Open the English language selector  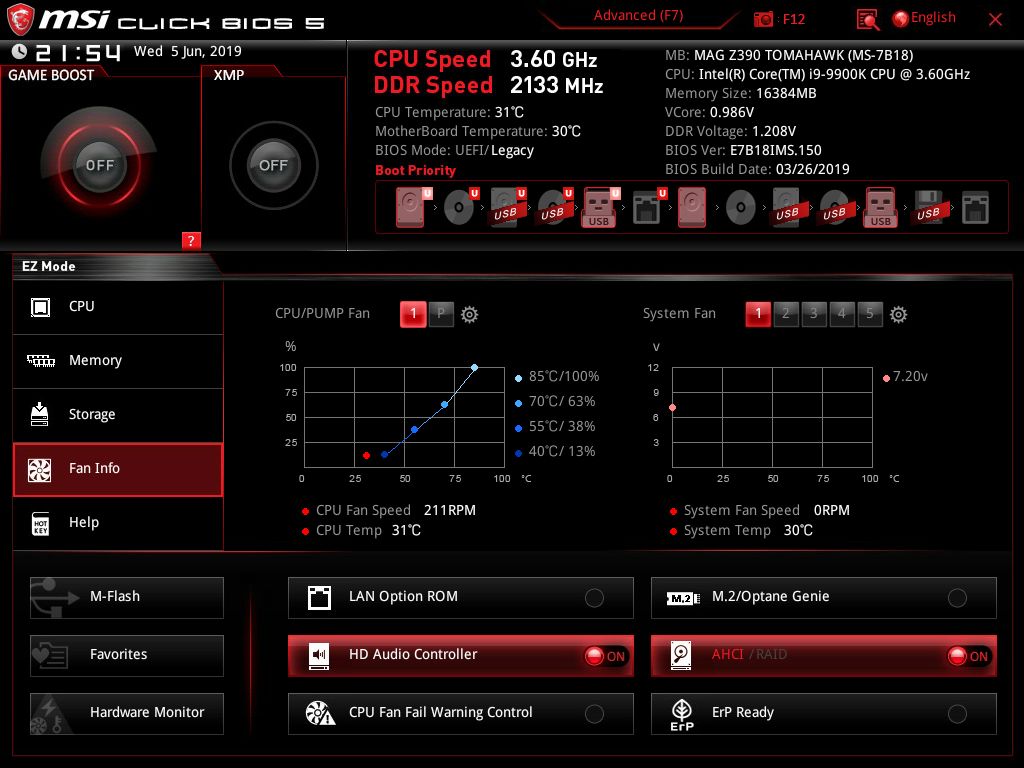coord(924,18)
